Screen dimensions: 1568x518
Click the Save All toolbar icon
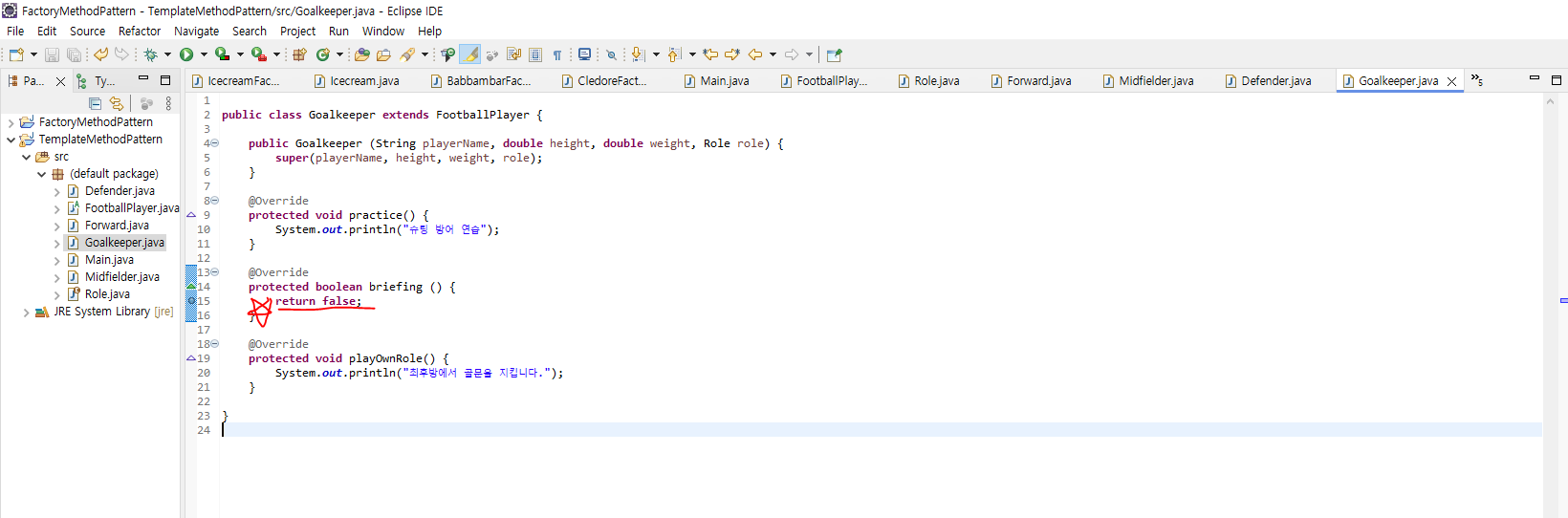tap(74, 54)
